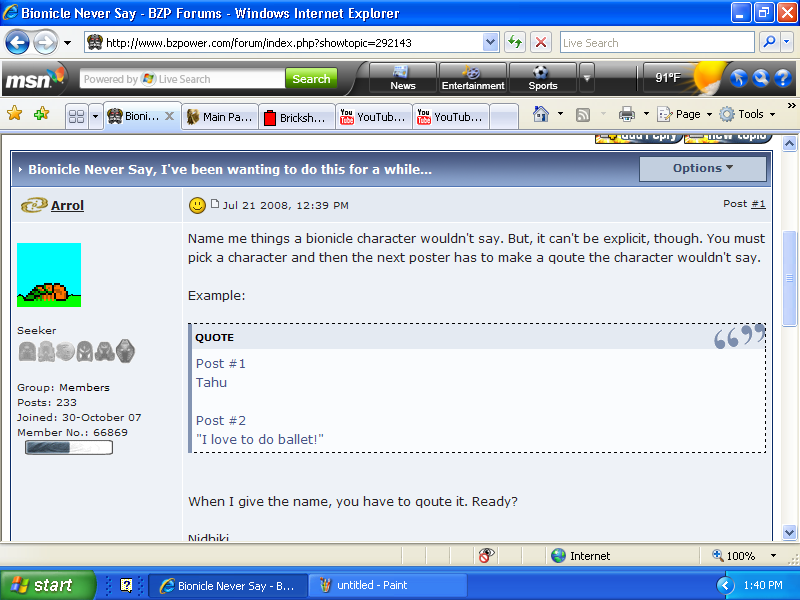Click the Seeker rank mask icons
The height and width of the screenshot is (600, 800).
point(77,351)
